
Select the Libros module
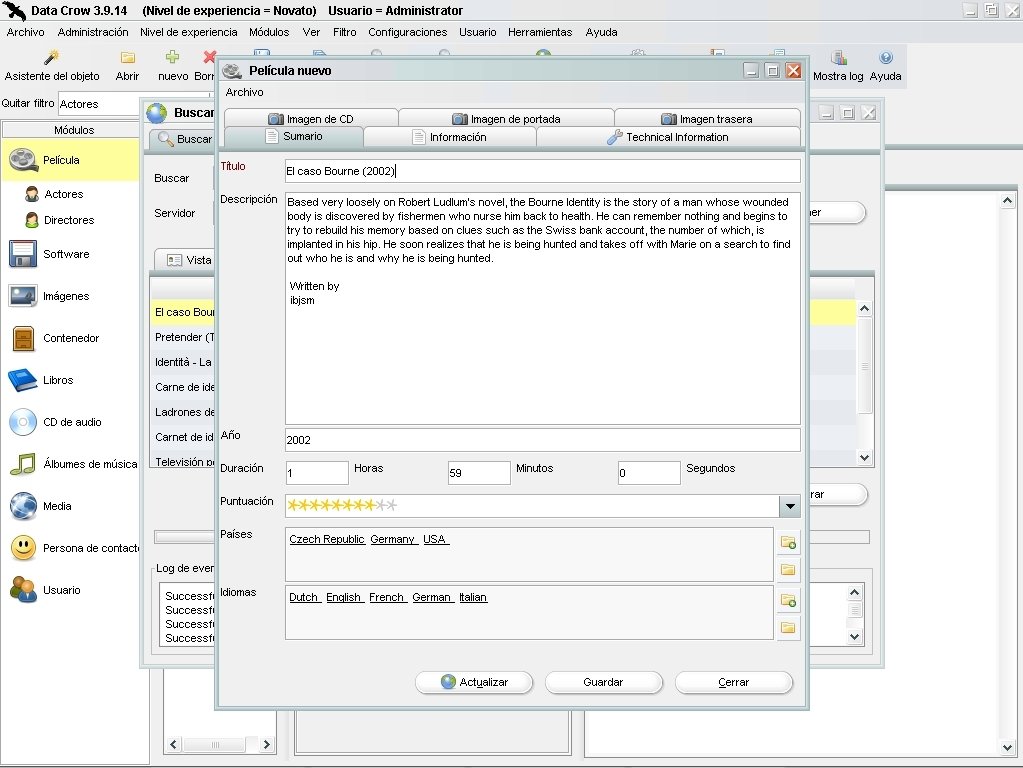41,380
